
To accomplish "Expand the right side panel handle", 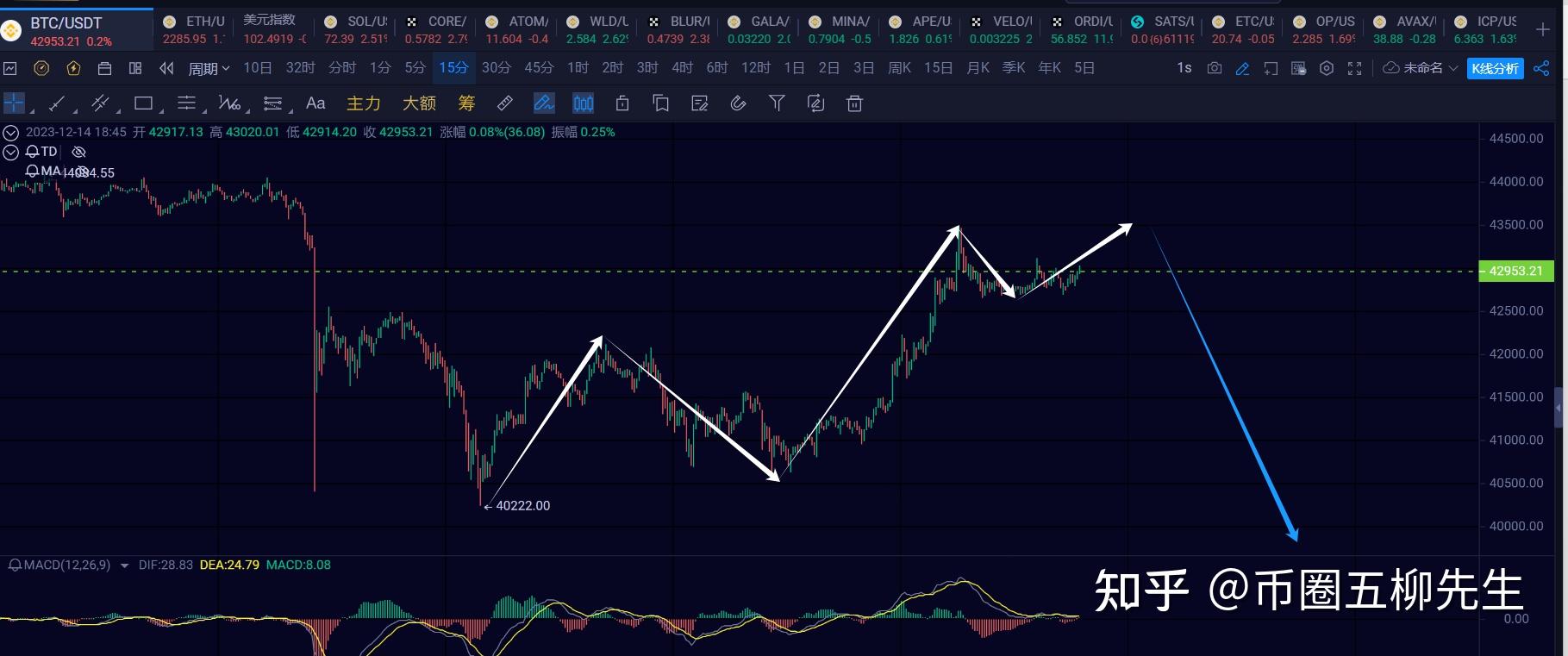I will (x=1559, y=408).
